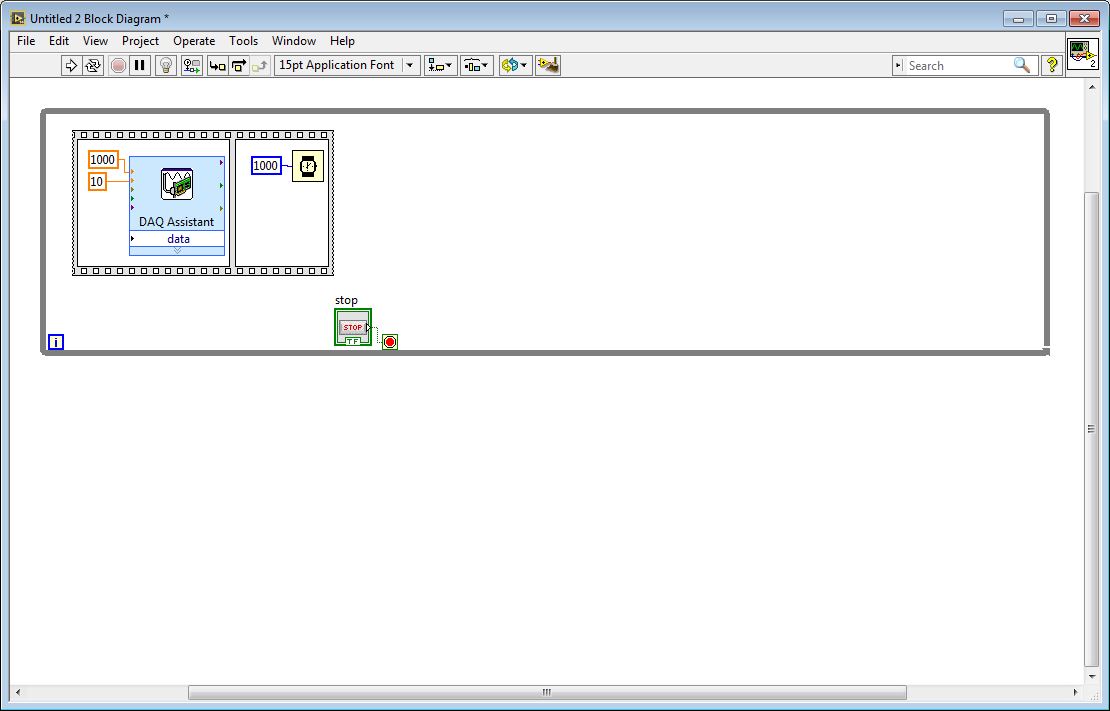
Task: Select the orange 10 numeric constant
Action: pyautogui.click(x=97, y=182)
